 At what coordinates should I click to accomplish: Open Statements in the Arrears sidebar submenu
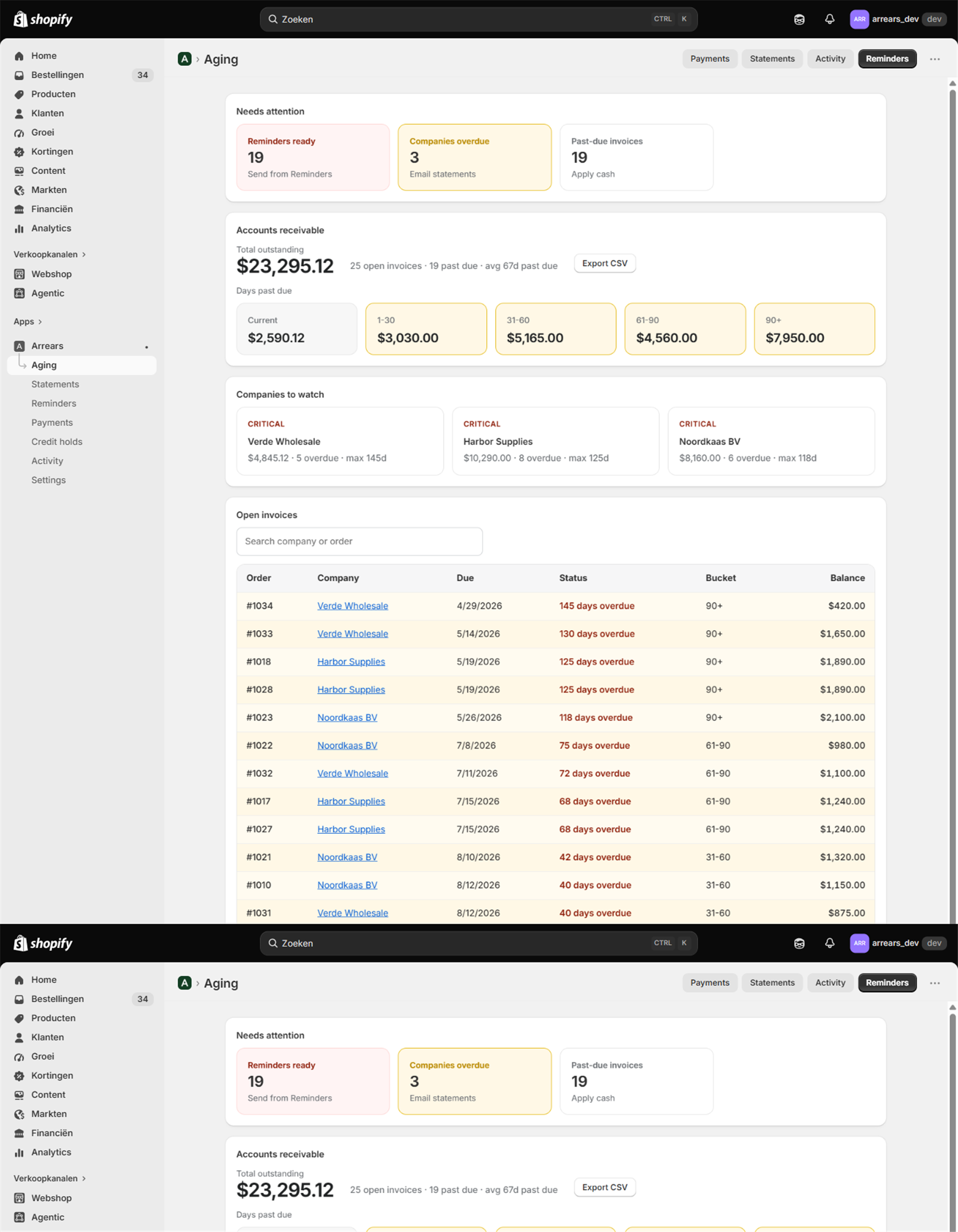pos(55,385)
